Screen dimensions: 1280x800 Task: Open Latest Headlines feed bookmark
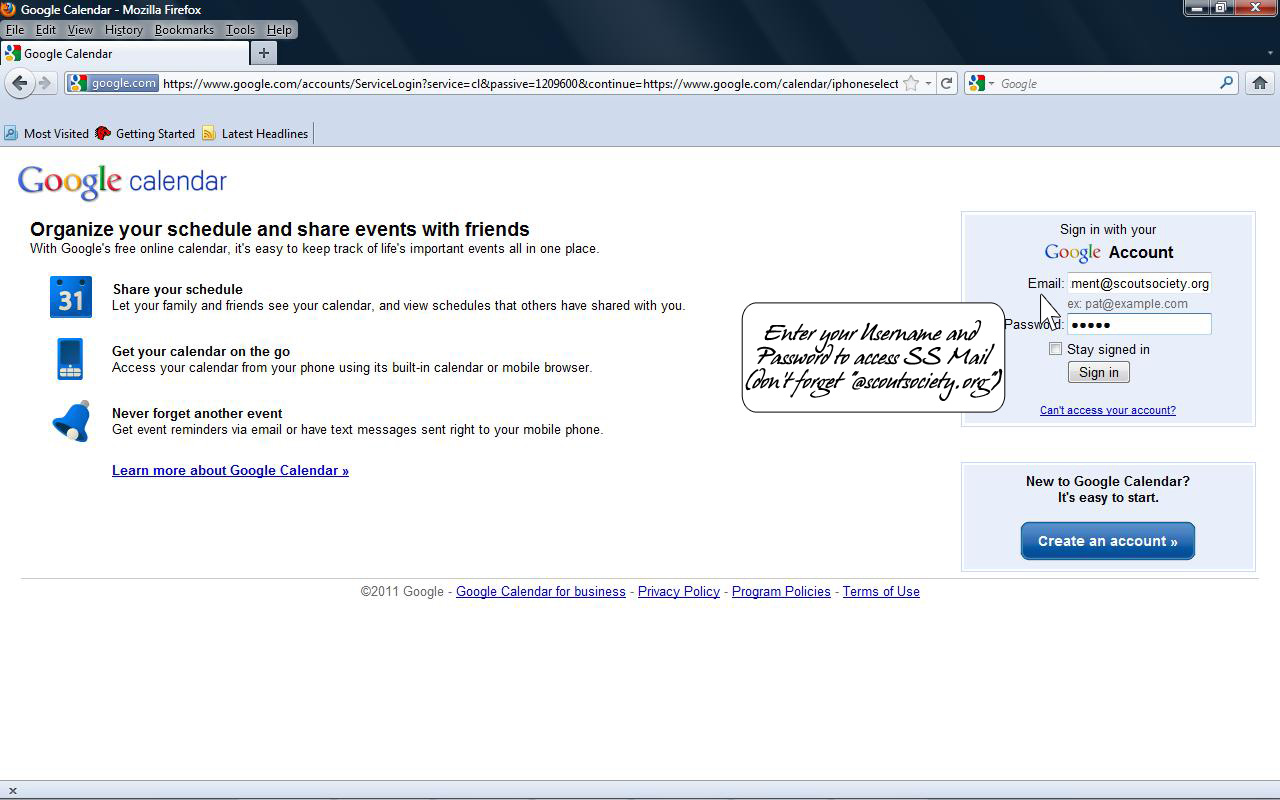pyautogui.click(x=255, y=133)
